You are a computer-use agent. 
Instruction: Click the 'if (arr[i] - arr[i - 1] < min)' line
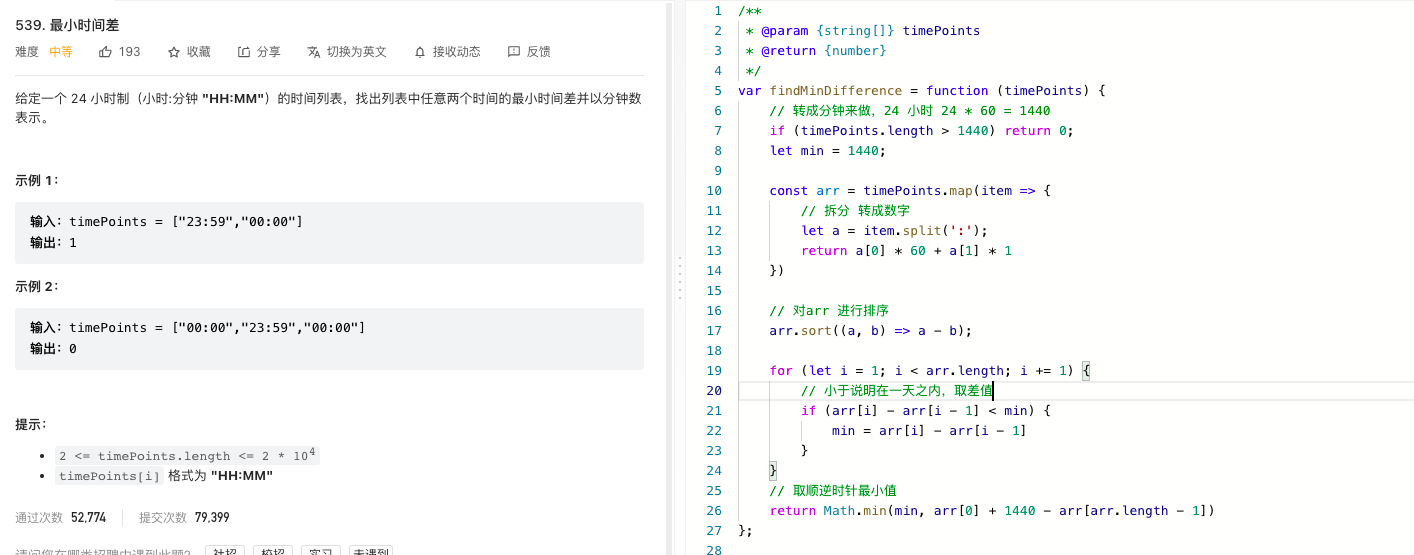[x=926, y=410]
